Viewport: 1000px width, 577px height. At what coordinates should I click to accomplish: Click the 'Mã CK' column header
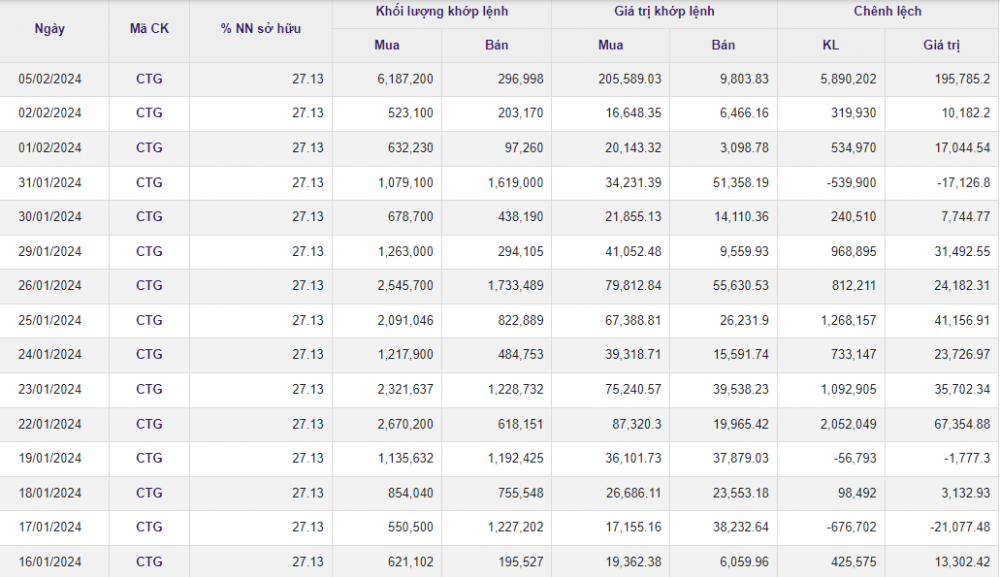149,29
